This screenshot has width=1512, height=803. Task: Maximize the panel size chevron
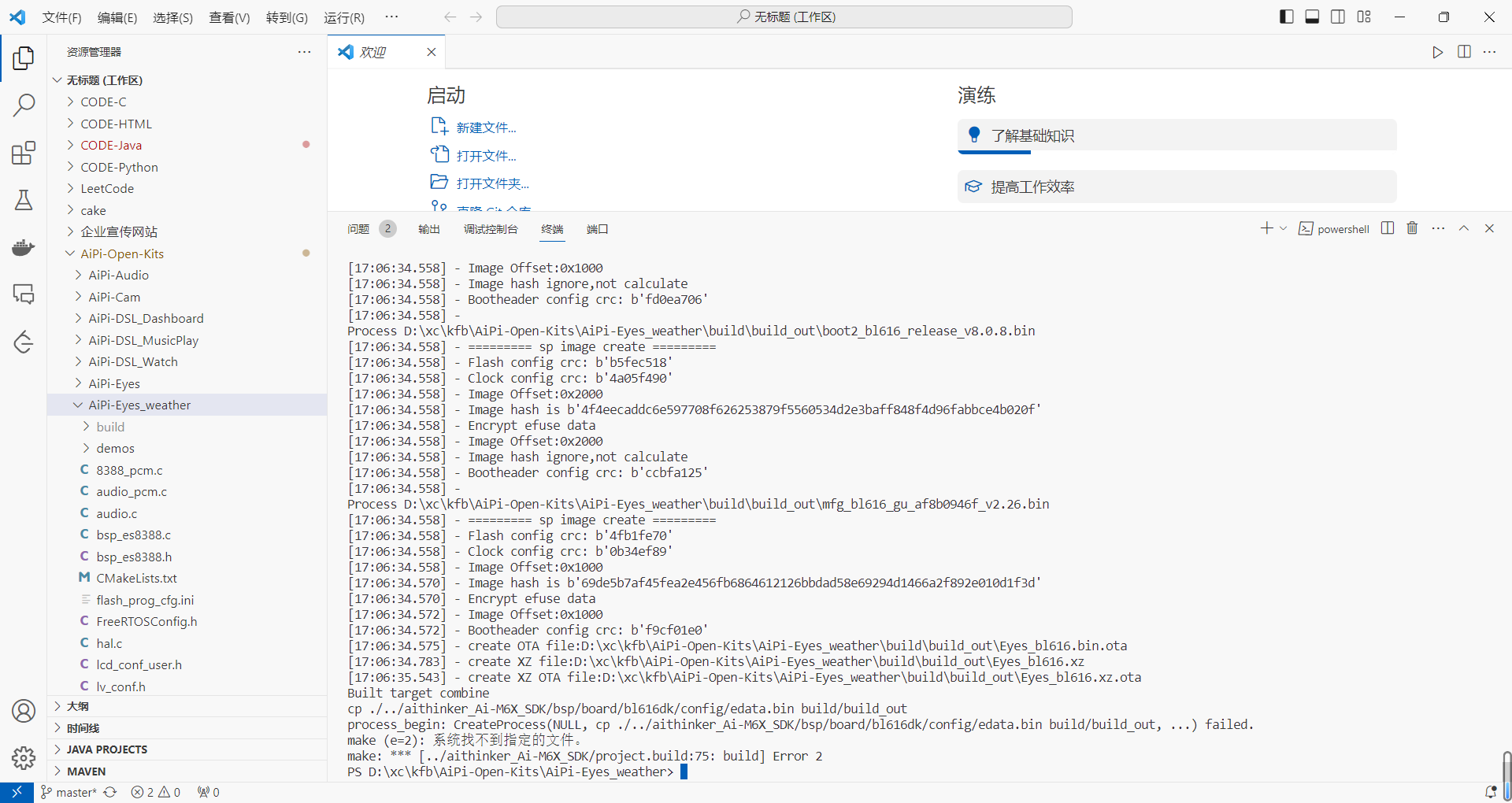1464,228
